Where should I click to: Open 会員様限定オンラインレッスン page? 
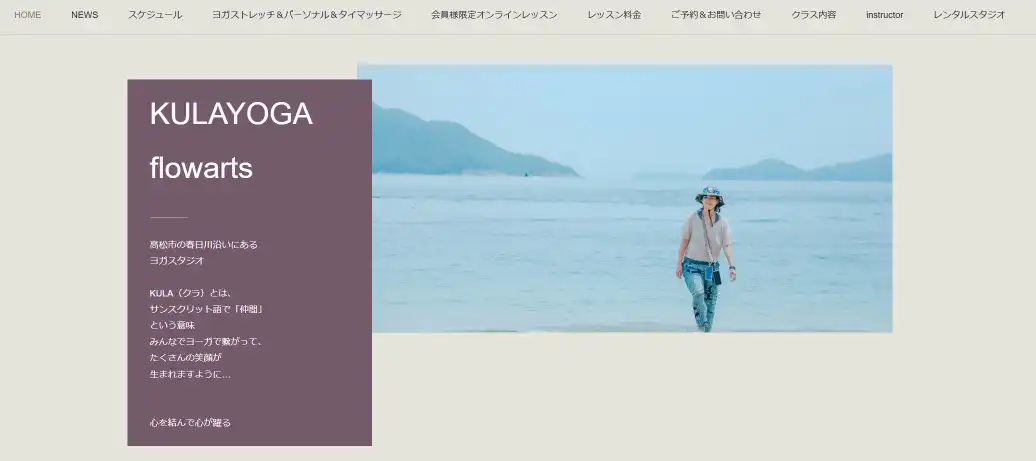494,15
